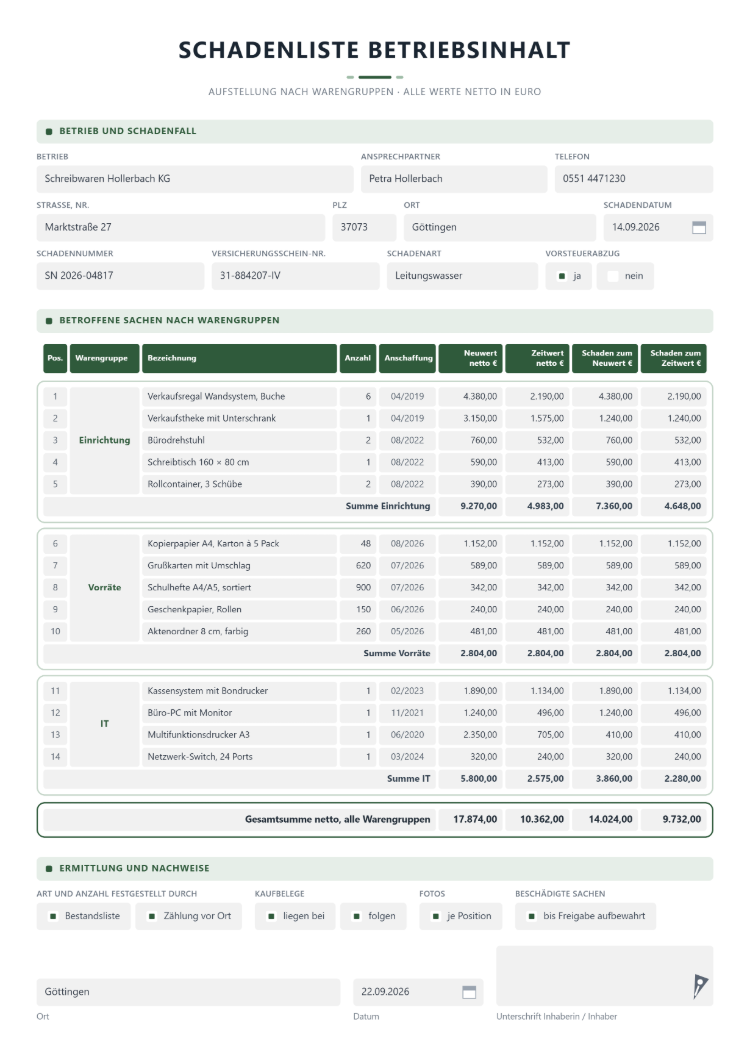
Task: Click 'Netzwerk-Switch, 24 Ports' cell
Action: point(239,757)
